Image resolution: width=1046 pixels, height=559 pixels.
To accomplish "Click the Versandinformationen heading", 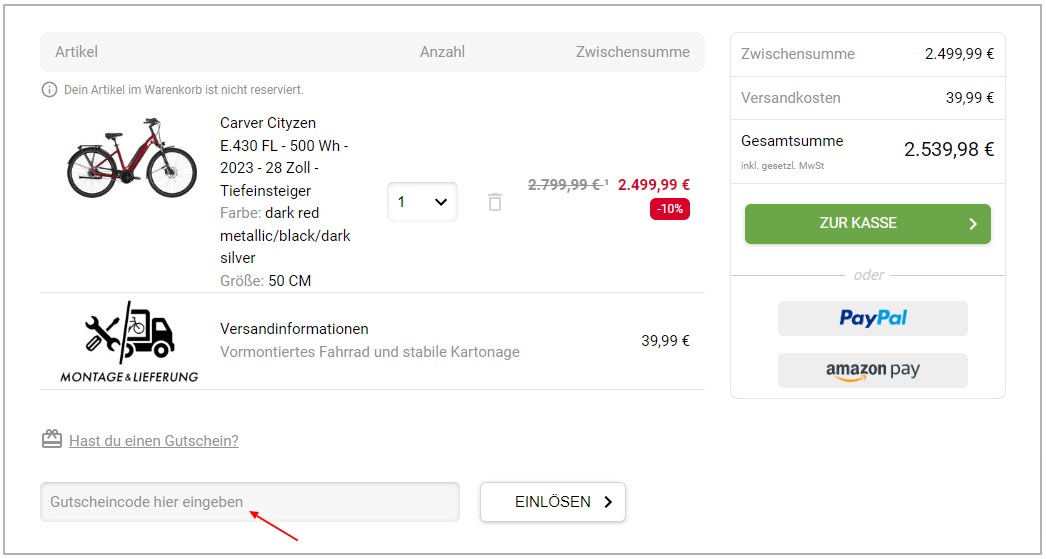I will (294, 329).
